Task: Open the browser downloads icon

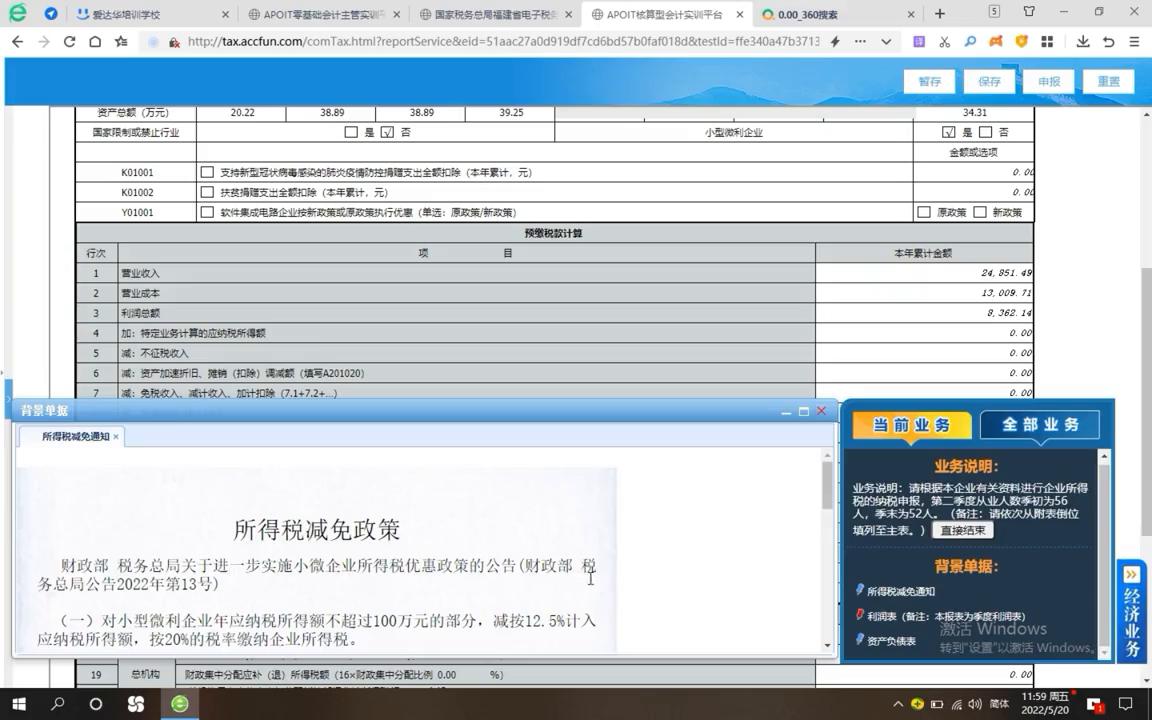Action: [x=1083, y=43]
